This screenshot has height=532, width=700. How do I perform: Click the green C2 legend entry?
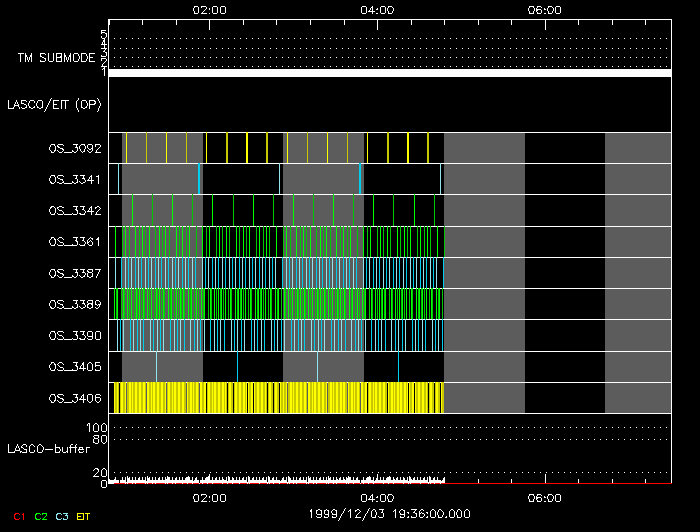point(40,515)
